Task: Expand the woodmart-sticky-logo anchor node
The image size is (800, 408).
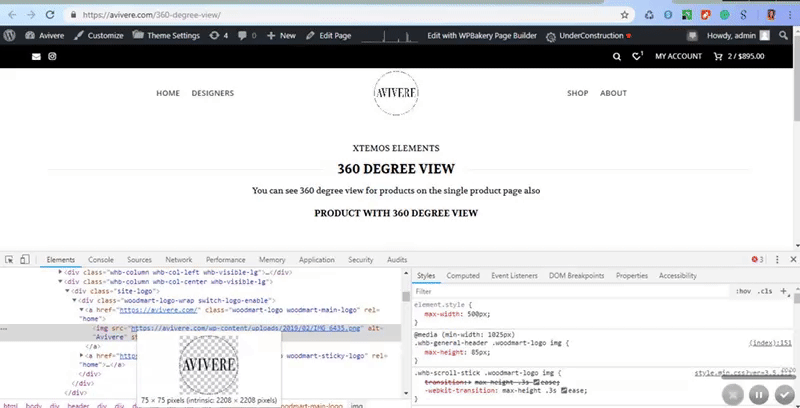Action: pyautogui.click(x=81, y=355)
